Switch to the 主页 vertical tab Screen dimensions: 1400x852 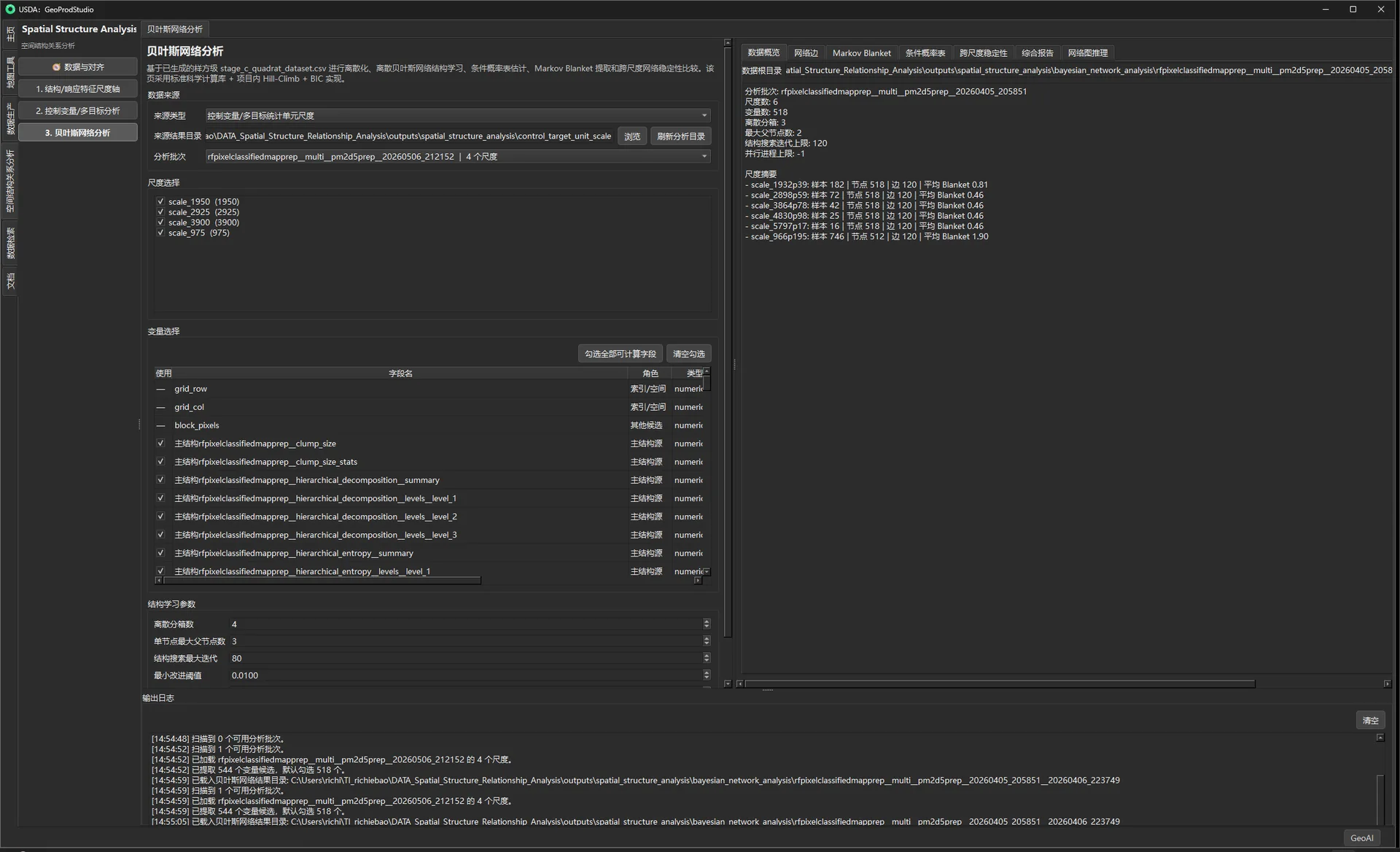click(x=10, y=34)
